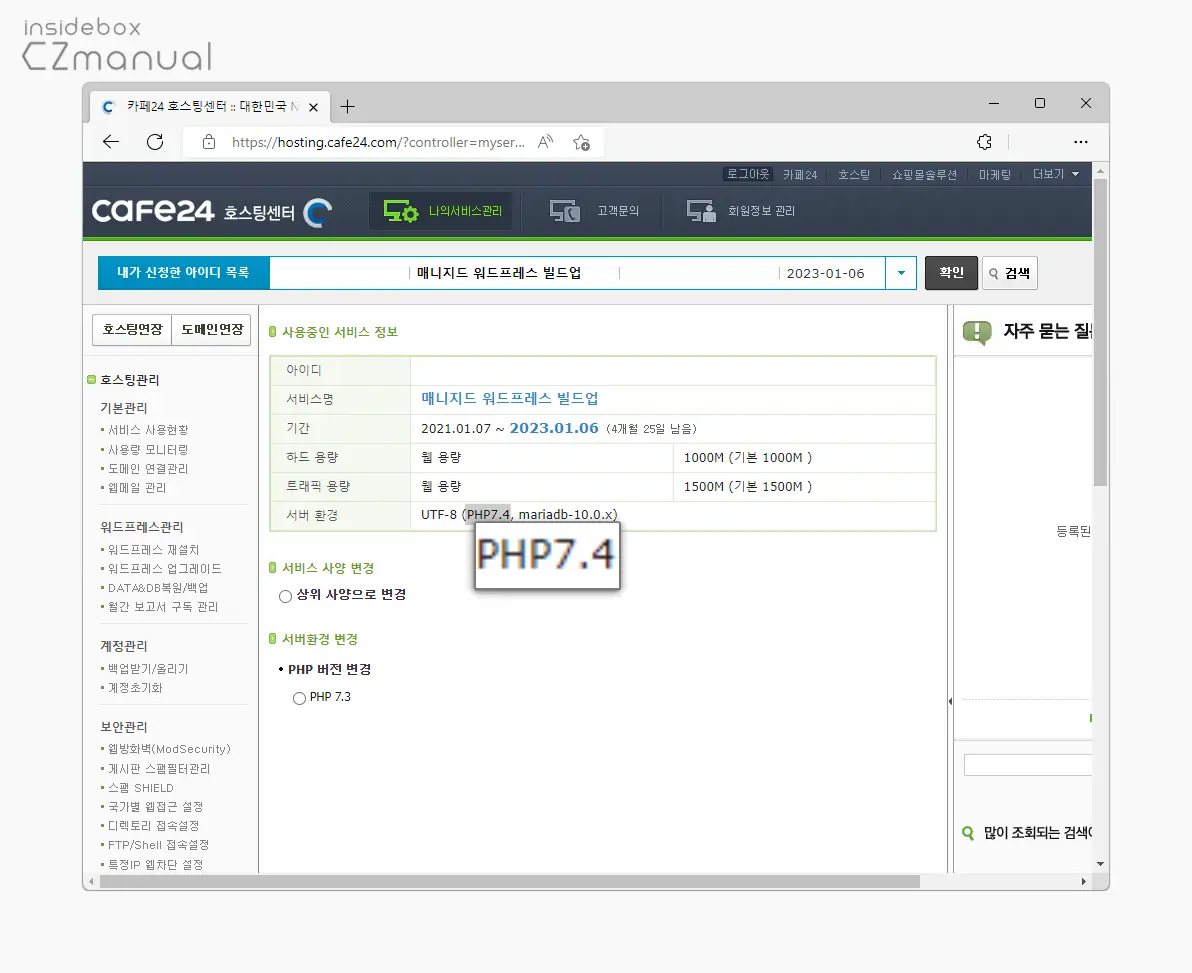Open 디렉토리 접속설정 in the sidebar

[x=154, y=826]
